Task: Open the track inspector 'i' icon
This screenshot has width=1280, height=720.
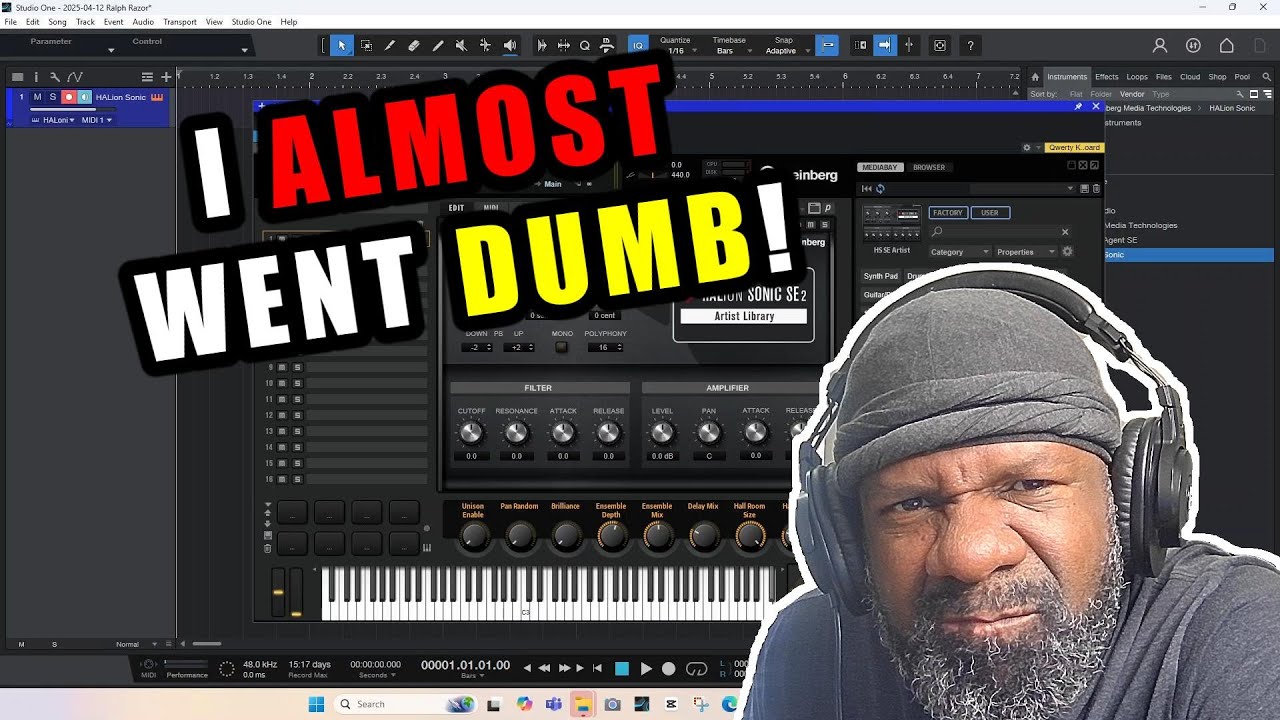Action: pyautogui.click(x=36, y=77)
